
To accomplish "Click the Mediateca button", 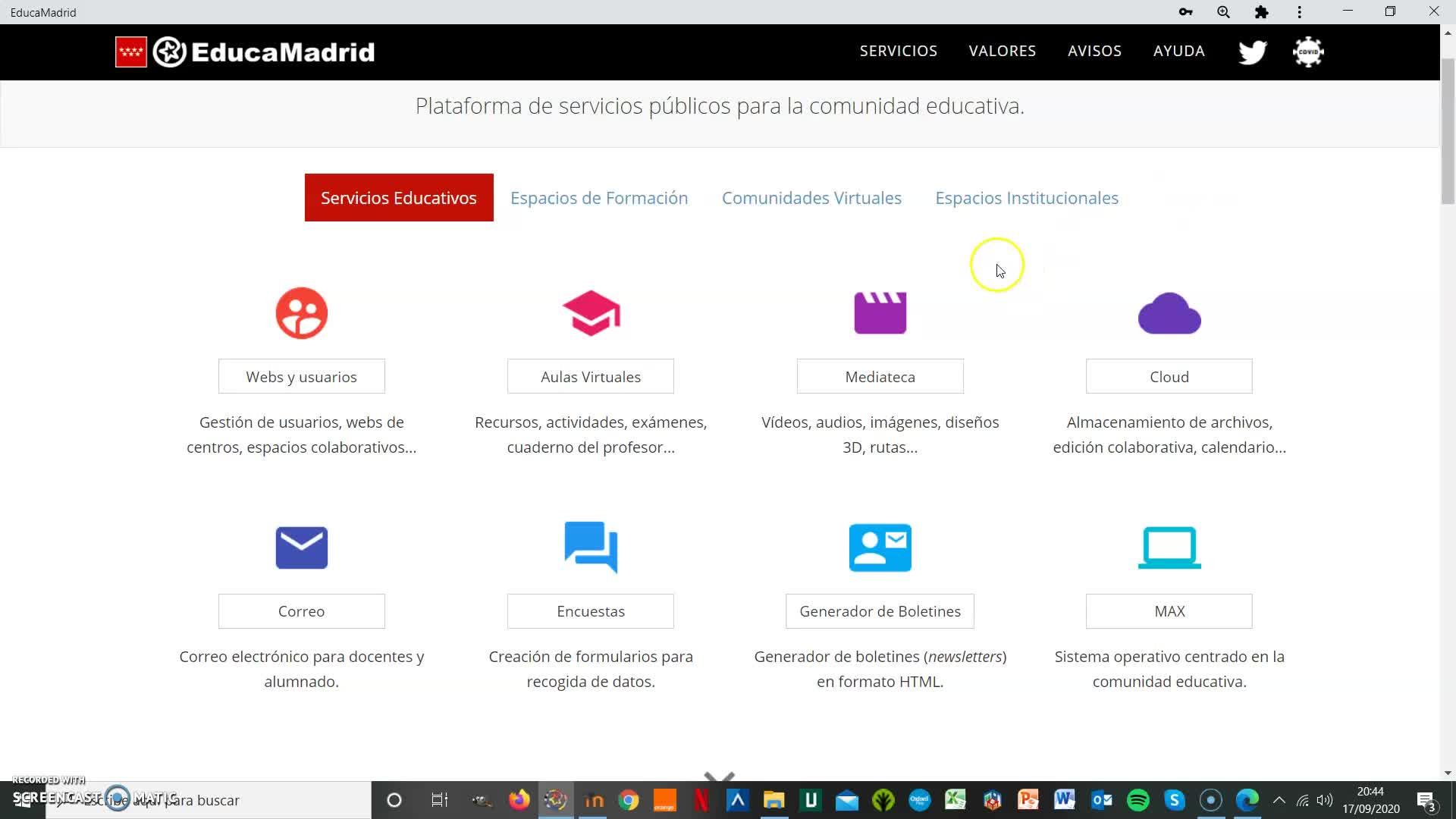I will coord(880,377).
